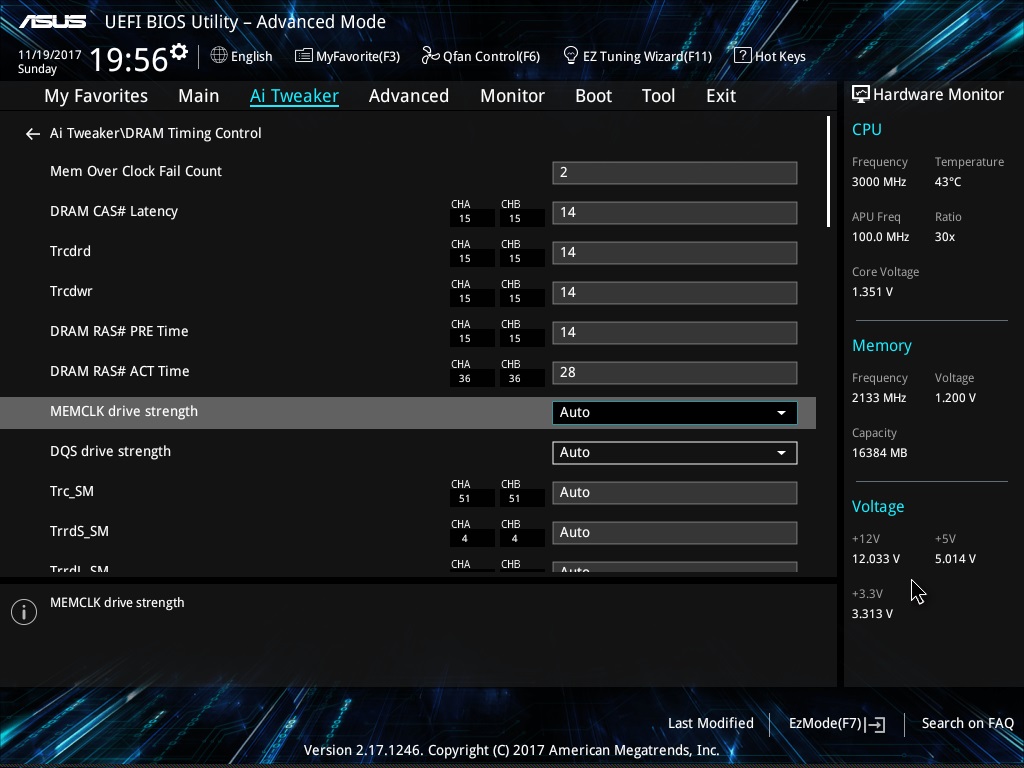The height and width of the screenshot is (768, 1024).
Task: Click Memory Capacity 16384 MB value
Action: 880,453
